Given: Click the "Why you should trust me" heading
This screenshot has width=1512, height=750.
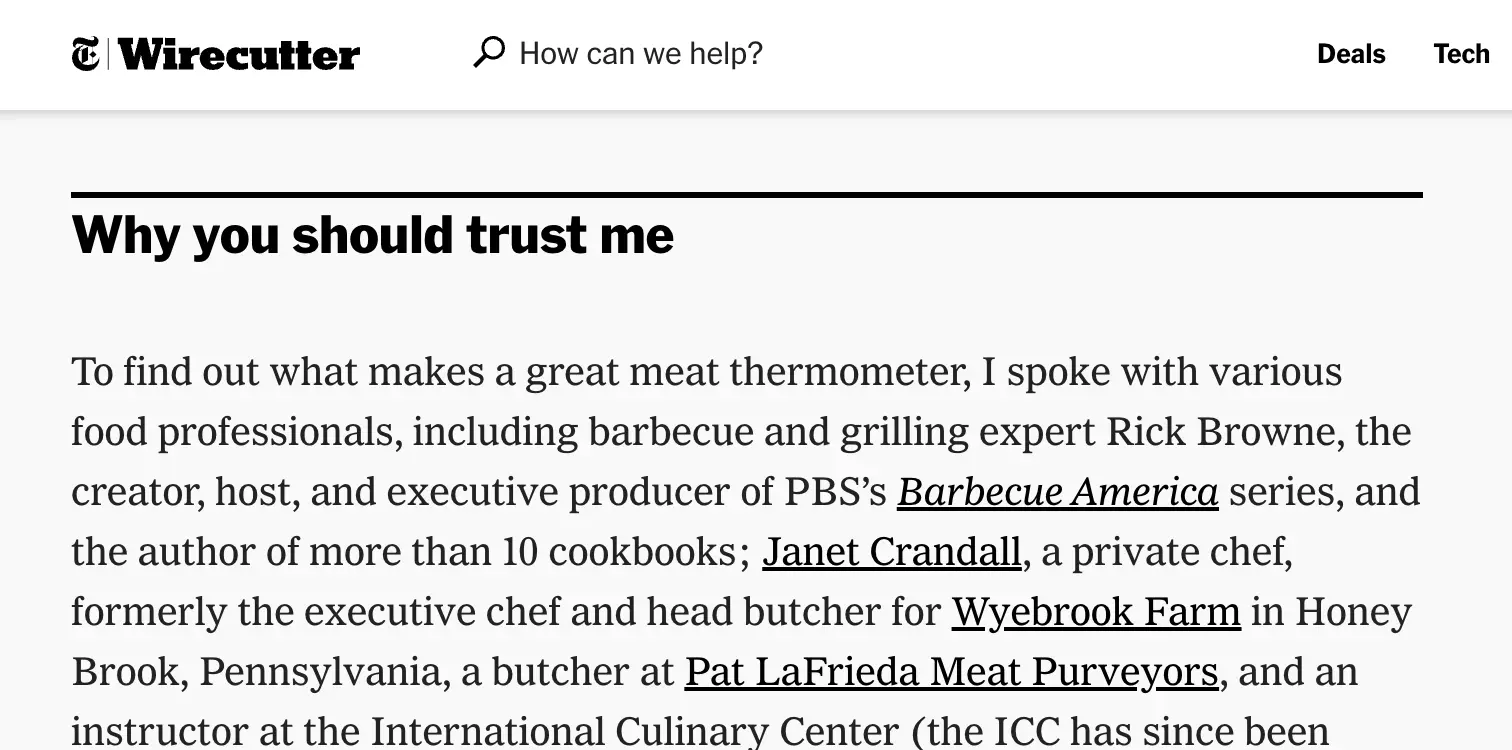Looking at the screenshot, I should click(373, 236).
